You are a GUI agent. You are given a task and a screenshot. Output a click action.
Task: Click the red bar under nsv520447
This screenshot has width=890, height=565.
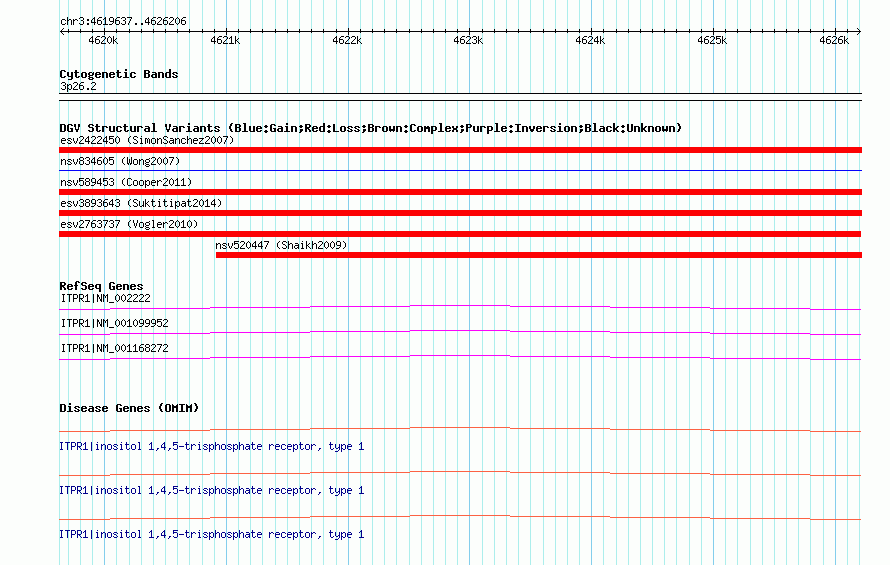click(x=539, y=255)
